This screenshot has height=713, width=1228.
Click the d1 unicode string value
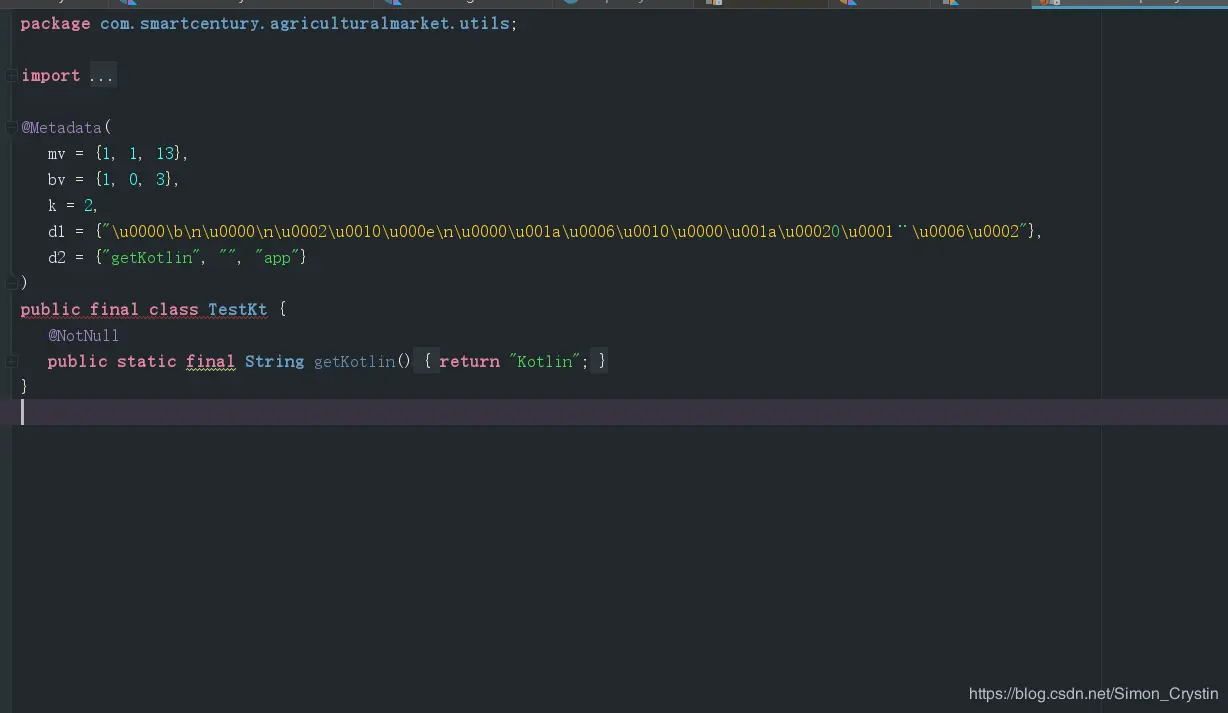[565, 231]
